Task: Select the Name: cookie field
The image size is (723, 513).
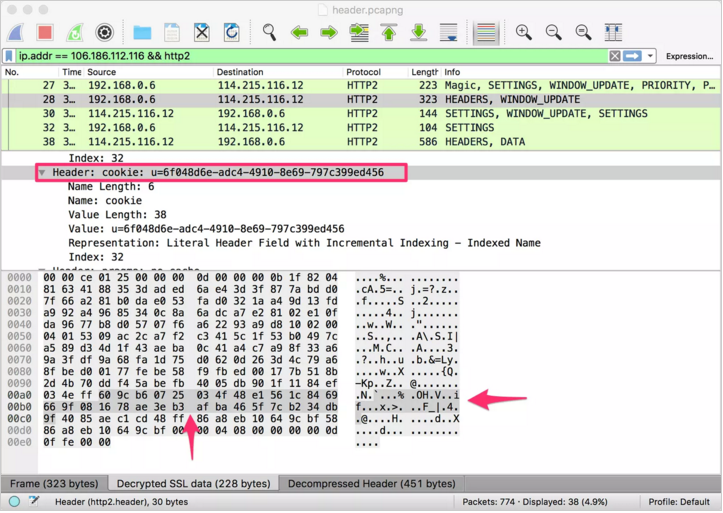Action: tap(105, 201)
